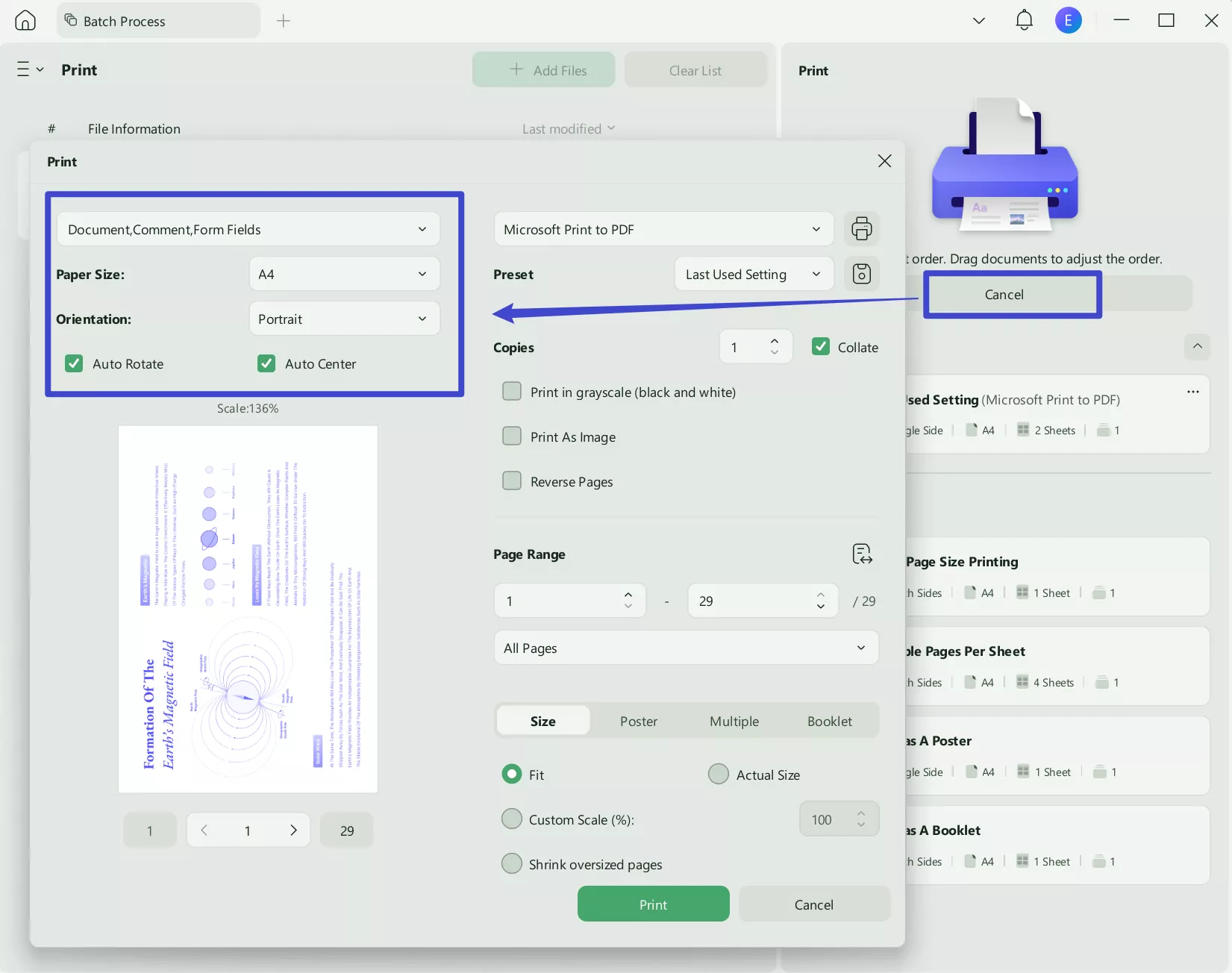Open Document,Comment,Form Fields dropdown

248,229
